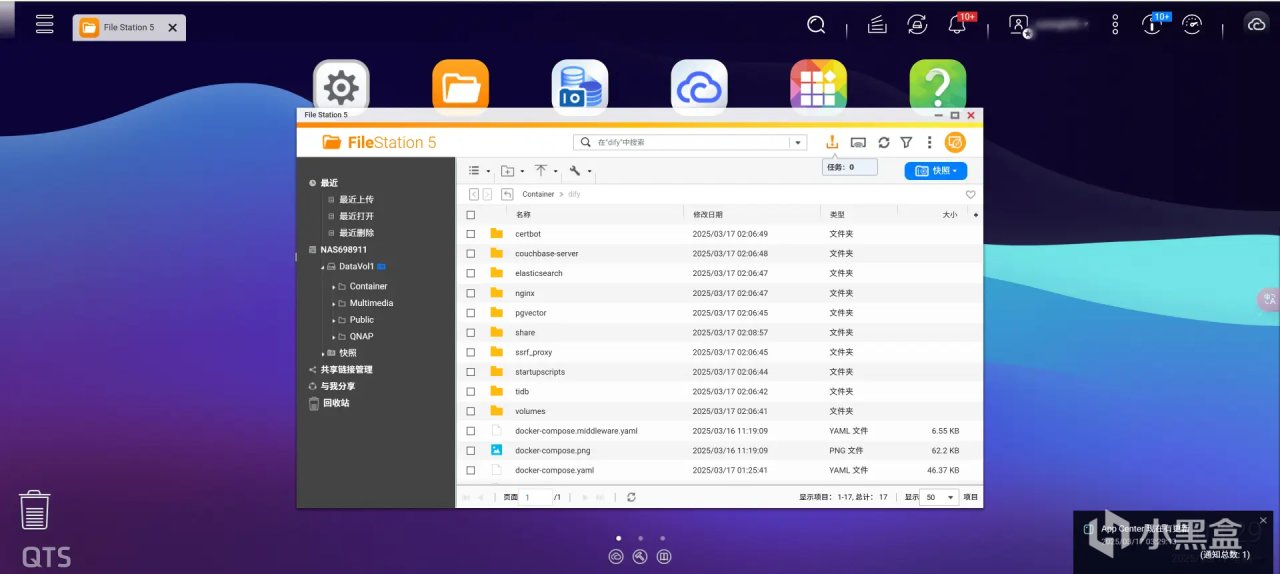1280x574 pixels.
Task: Open the 快照 snapshot dropdown button
Action: (936, 171)
